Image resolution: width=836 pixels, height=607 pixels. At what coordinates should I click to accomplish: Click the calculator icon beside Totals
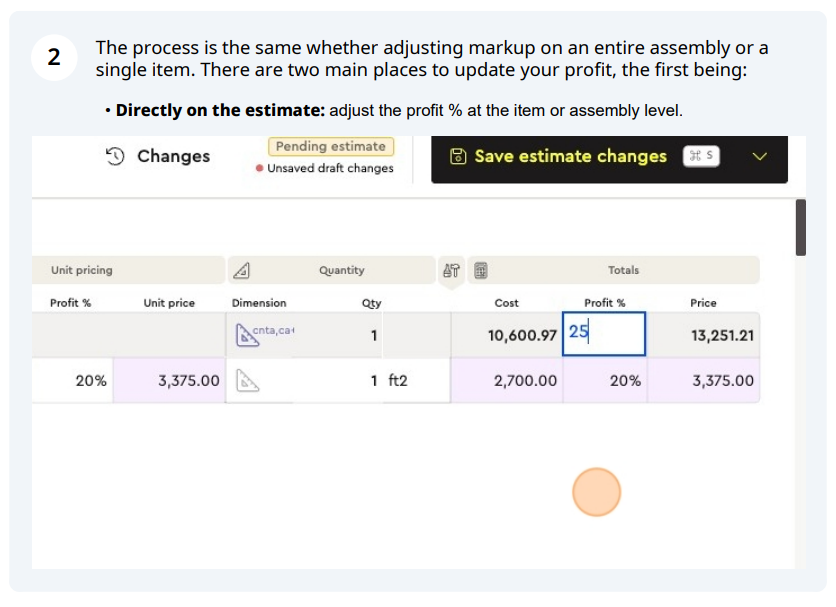coord(480,270)
